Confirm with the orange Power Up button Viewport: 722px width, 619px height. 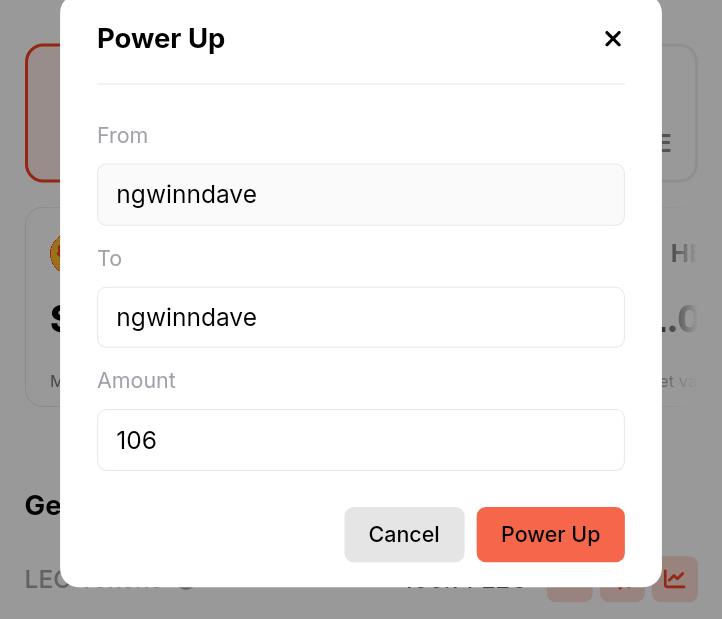point(550,534)
